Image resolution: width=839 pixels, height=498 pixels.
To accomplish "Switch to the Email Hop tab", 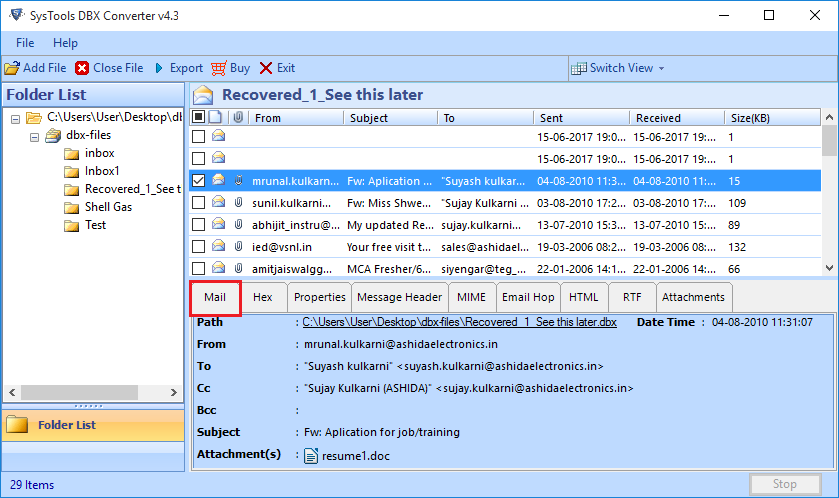I will [528, 297].
